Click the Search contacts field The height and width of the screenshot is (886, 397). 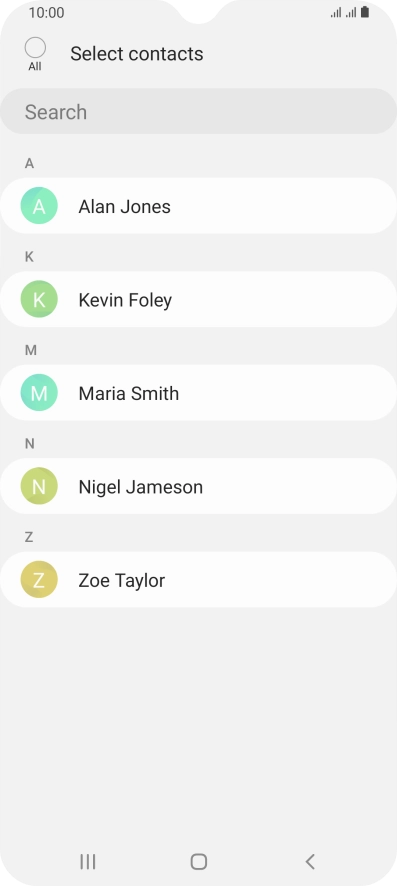(x=198, y=111)
